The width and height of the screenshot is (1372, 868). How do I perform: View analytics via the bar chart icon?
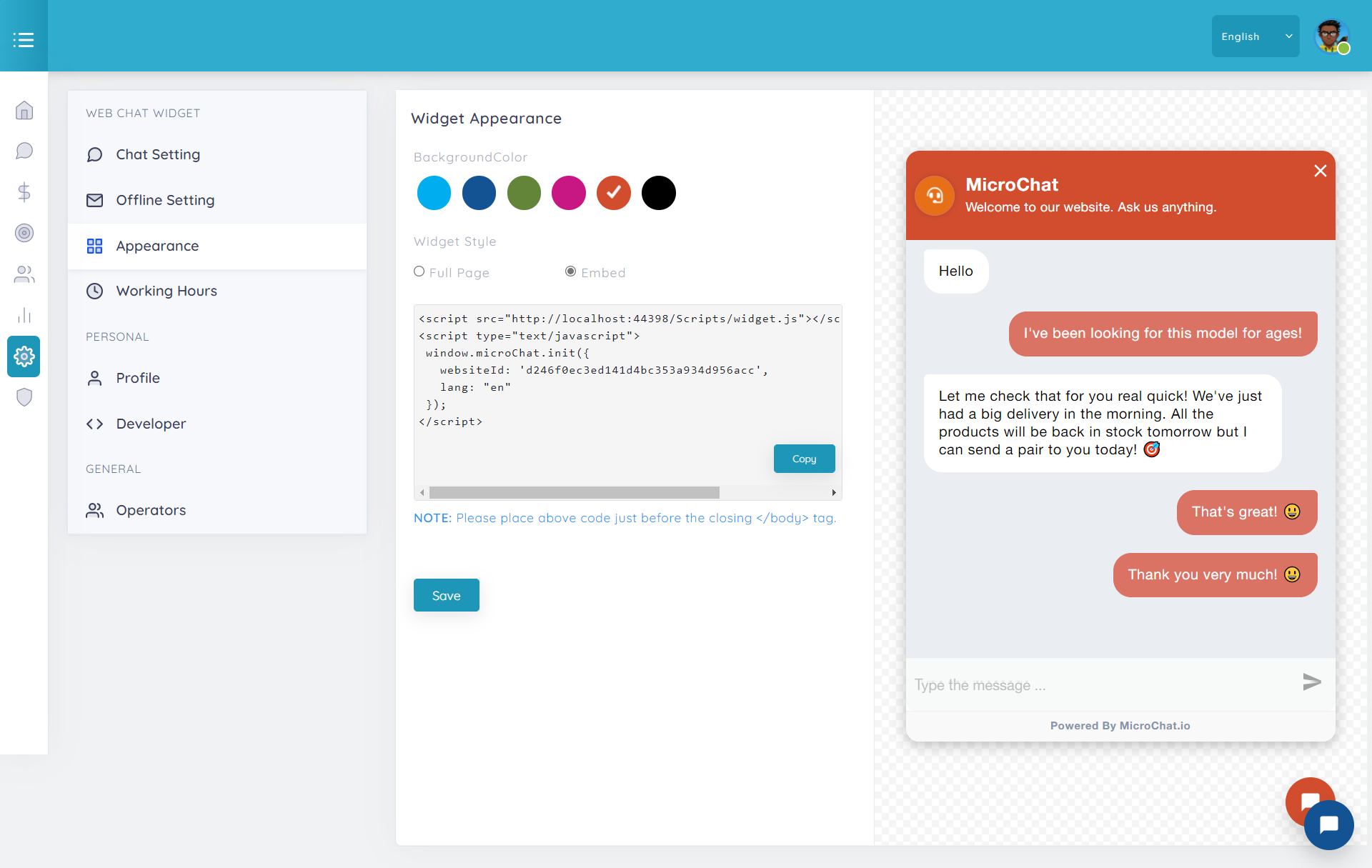click(24, 315)
